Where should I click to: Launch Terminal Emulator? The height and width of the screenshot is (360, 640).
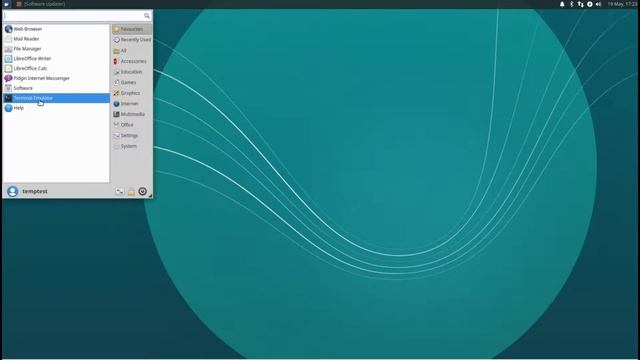pos(56,98)
